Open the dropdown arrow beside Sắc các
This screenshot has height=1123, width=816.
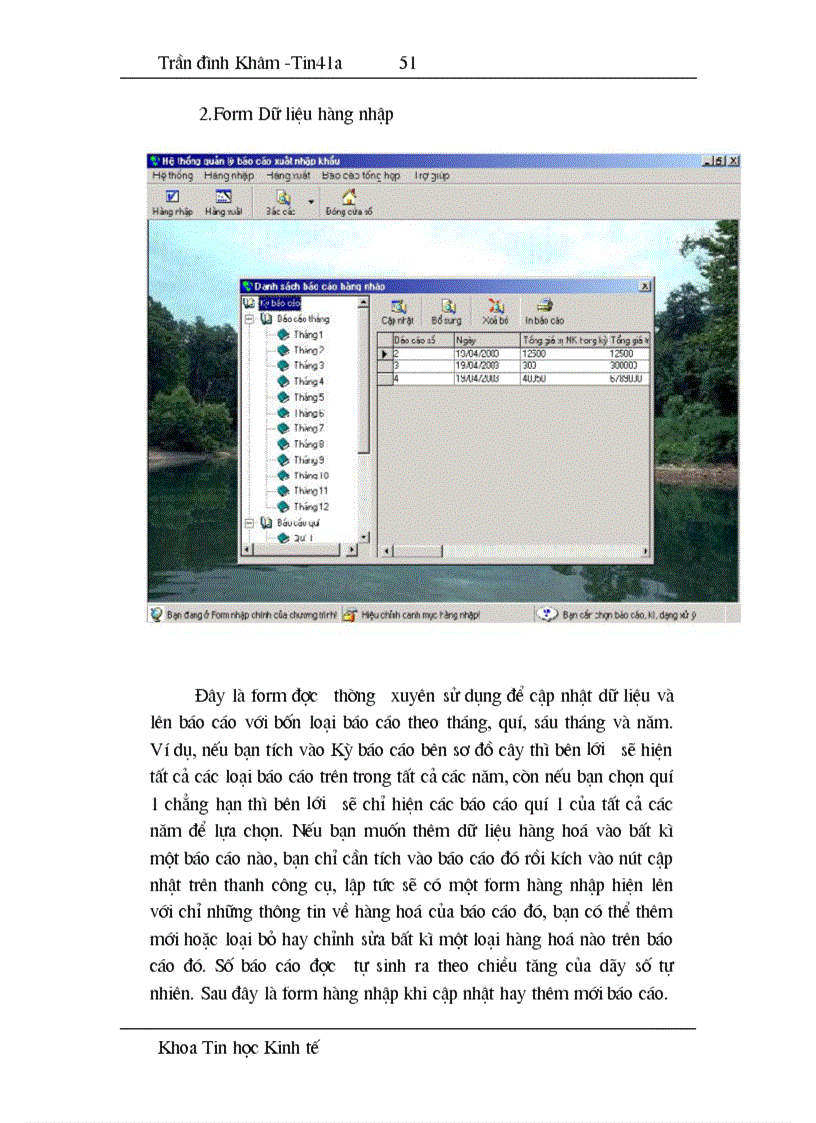click(311, 200)
